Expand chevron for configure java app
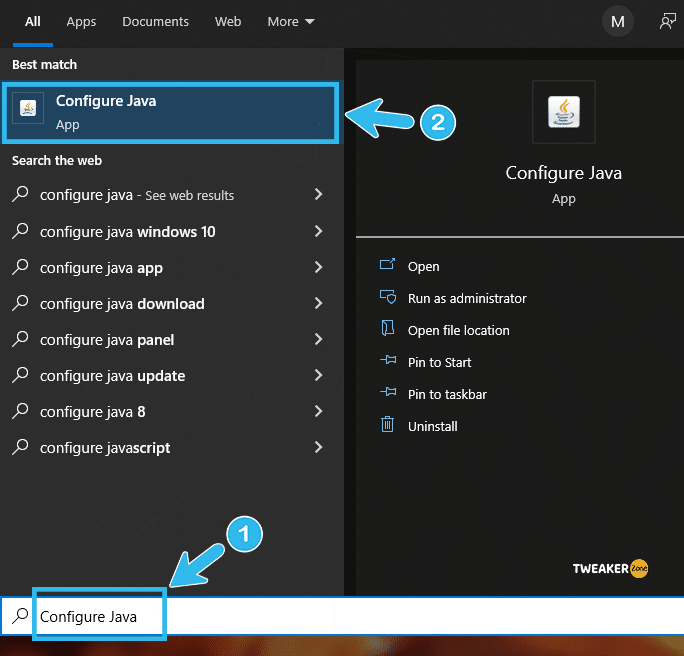The image size is (684, 656). [318, 267]
